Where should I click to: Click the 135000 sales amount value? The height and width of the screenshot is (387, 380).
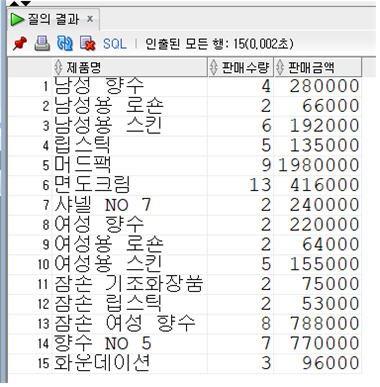tap(324, 145)
